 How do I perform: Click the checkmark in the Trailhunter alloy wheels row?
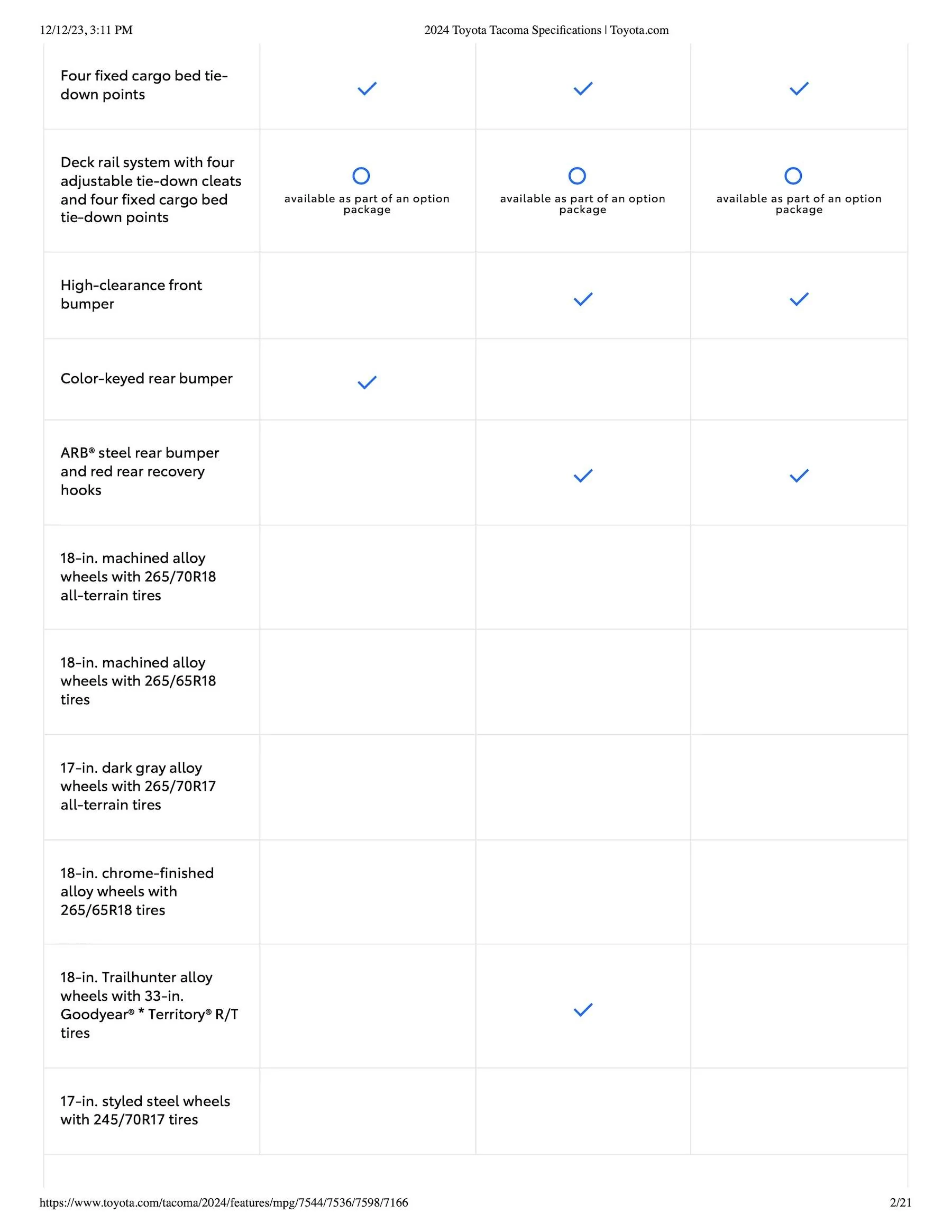pos(583,1010)
